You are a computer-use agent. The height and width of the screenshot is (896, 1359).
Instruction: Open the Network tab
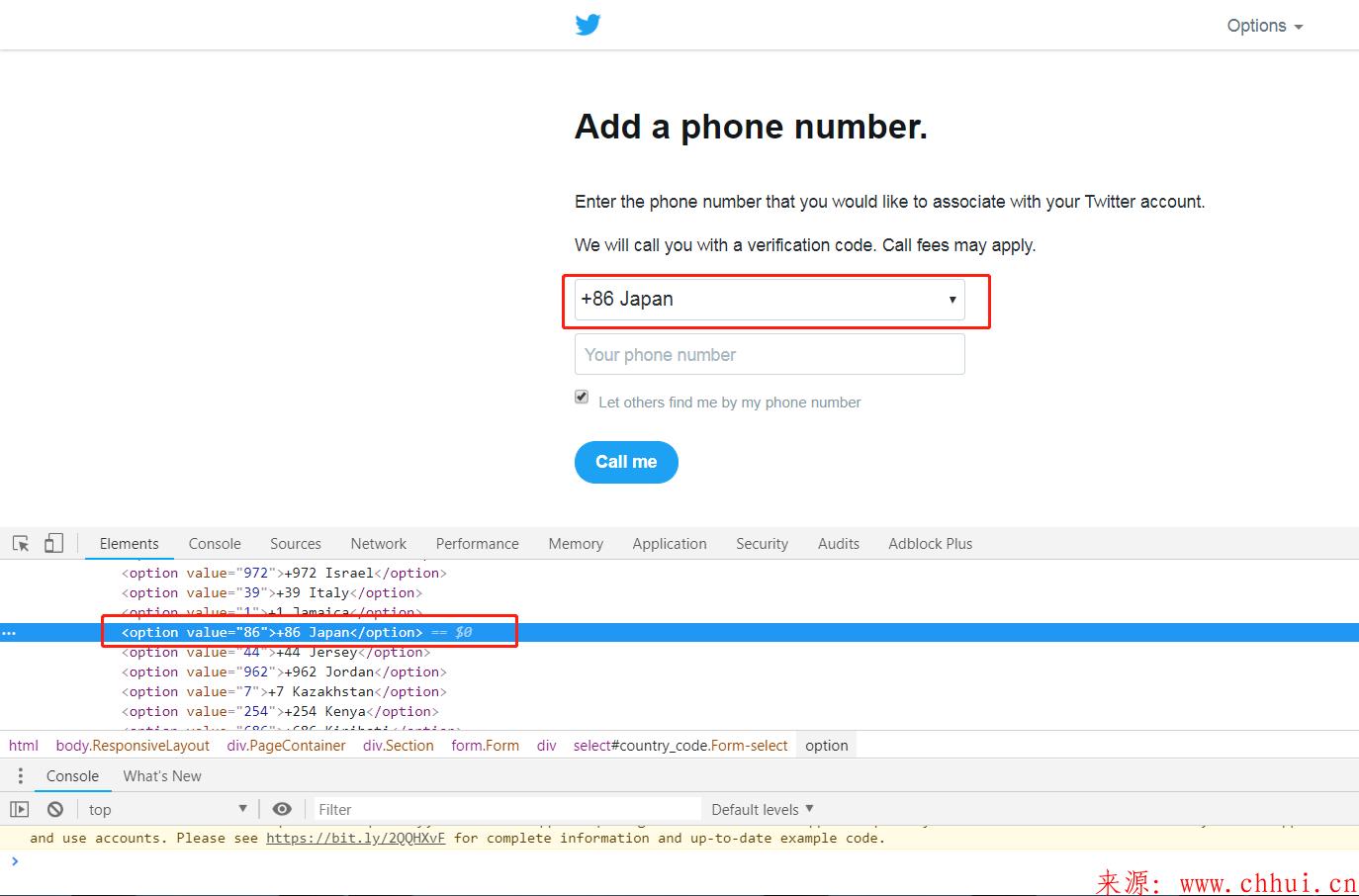pos(379,543)
